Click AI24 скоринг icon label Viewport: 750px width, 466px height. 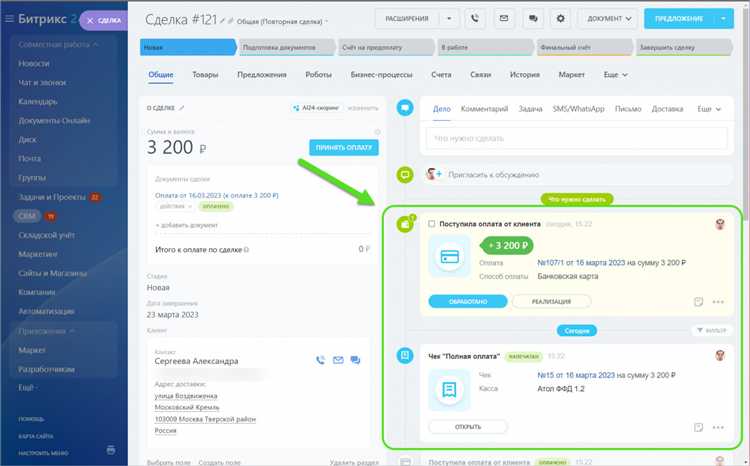(x=316, y=108)
